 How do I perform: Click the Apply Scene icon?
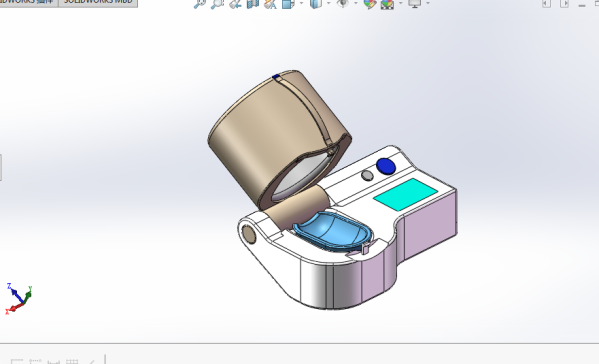387,4
